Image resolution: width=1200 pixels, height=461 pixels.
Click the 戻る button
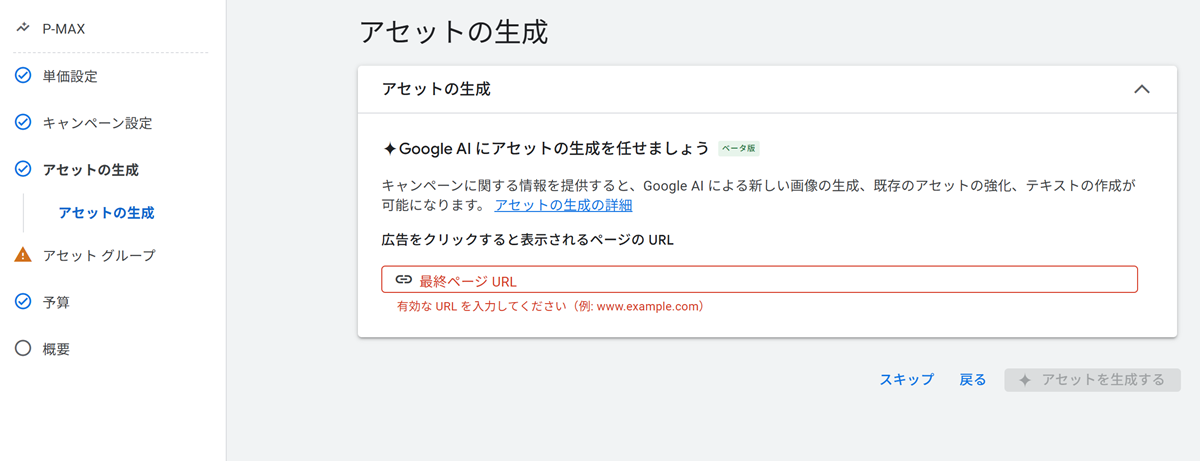pyautogui.click(x=973, y=380)
